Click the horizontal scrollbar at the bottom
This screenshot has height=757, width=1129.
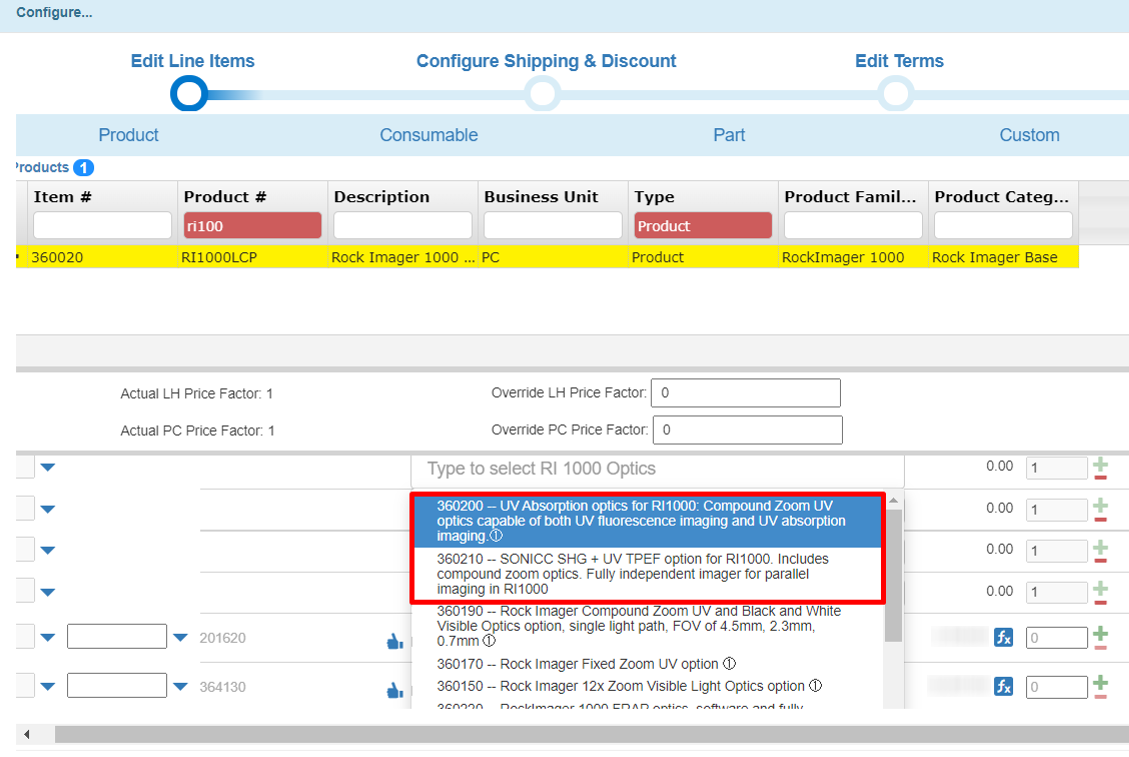tap(580, 735)
